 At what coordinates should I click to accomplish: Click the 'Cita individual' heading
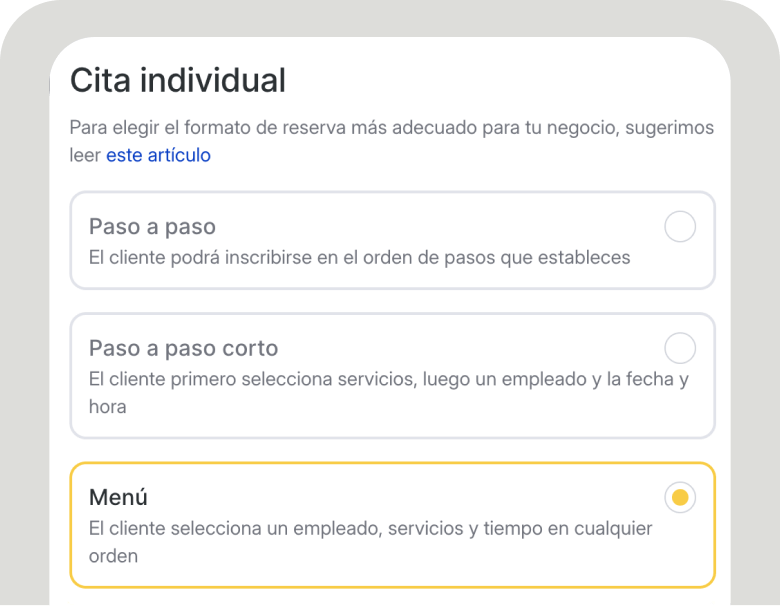177,80
